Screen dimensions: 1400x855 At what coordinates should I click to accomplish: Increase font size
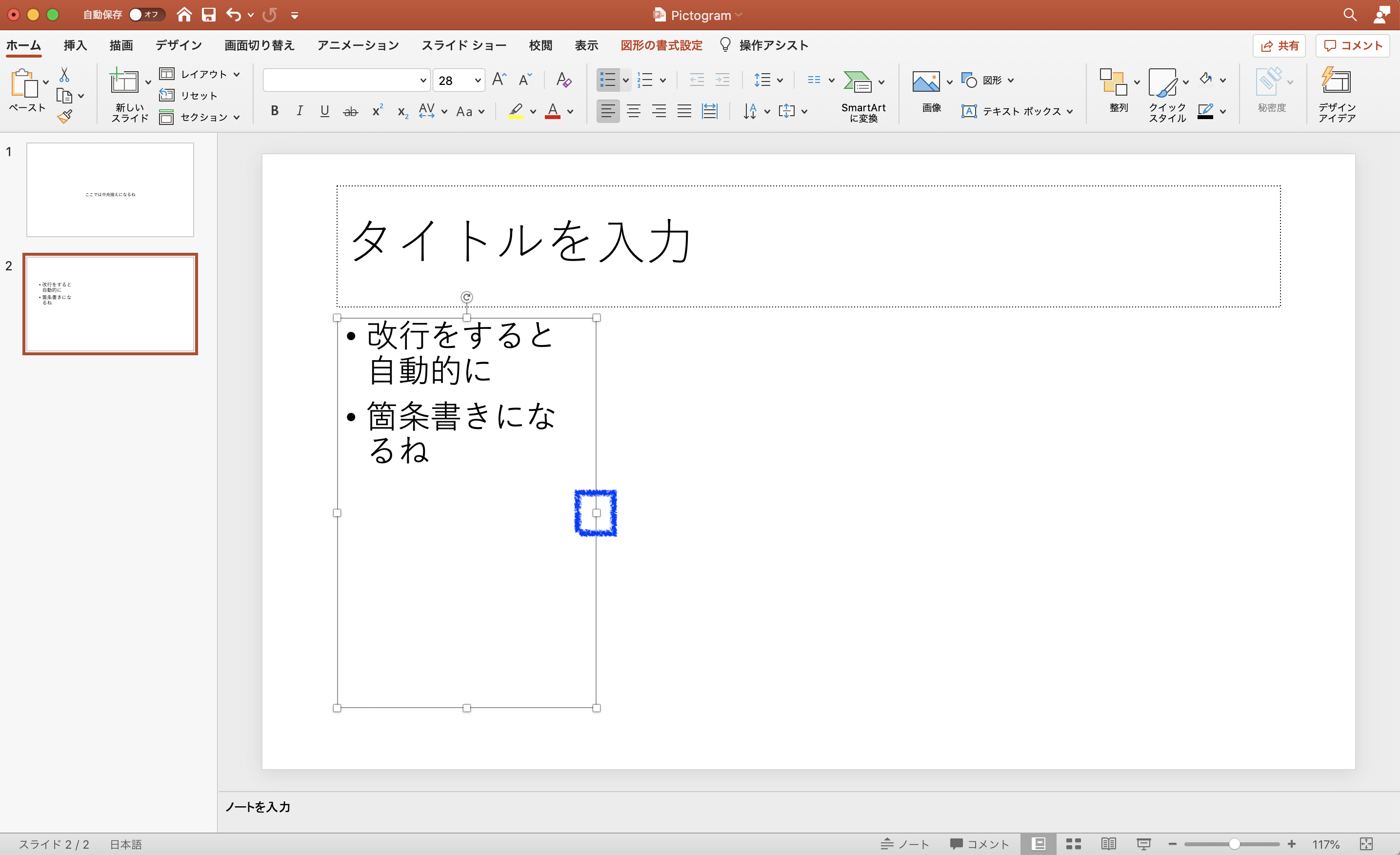click(499, 80)
